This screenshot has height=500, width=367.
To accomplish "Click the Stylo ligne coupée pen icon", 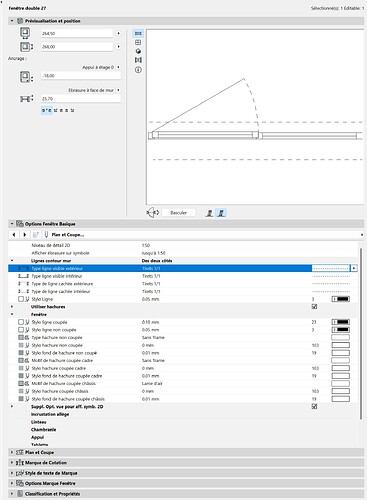I will (x=27, y=322).
